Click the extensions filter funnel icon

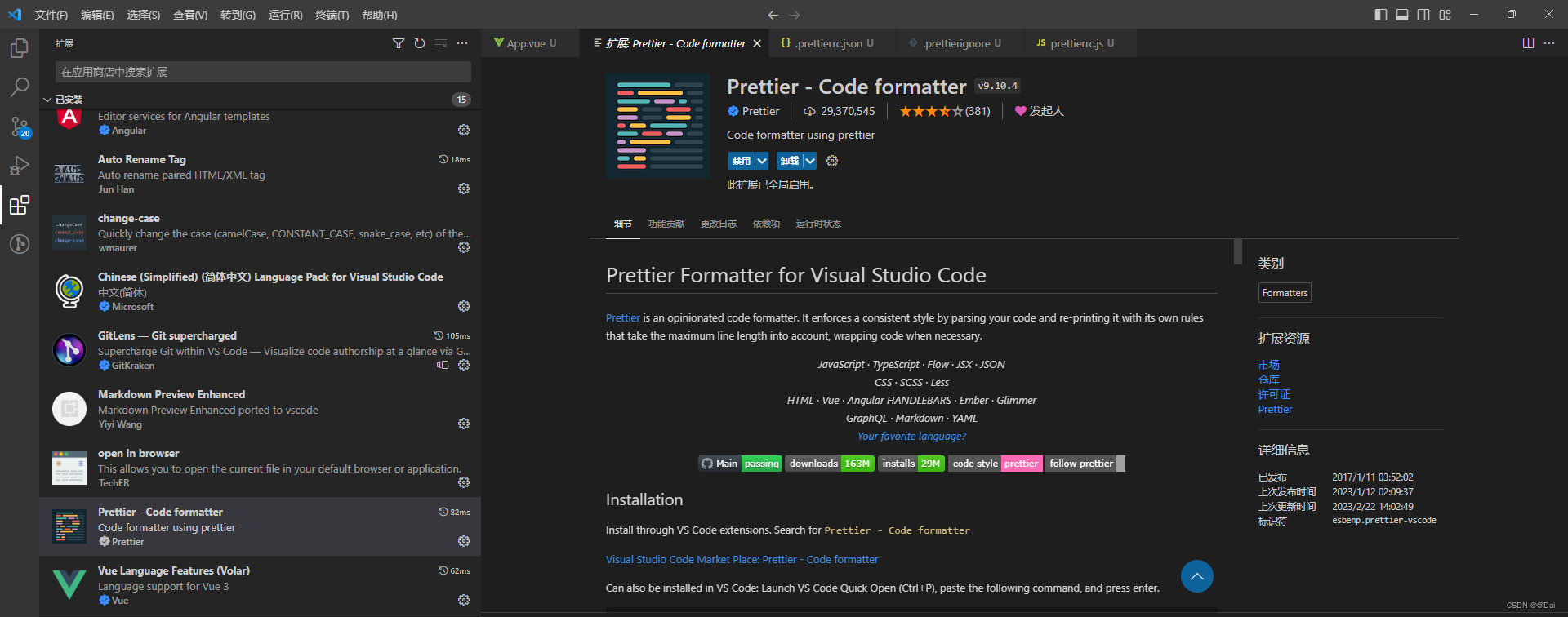399,43
